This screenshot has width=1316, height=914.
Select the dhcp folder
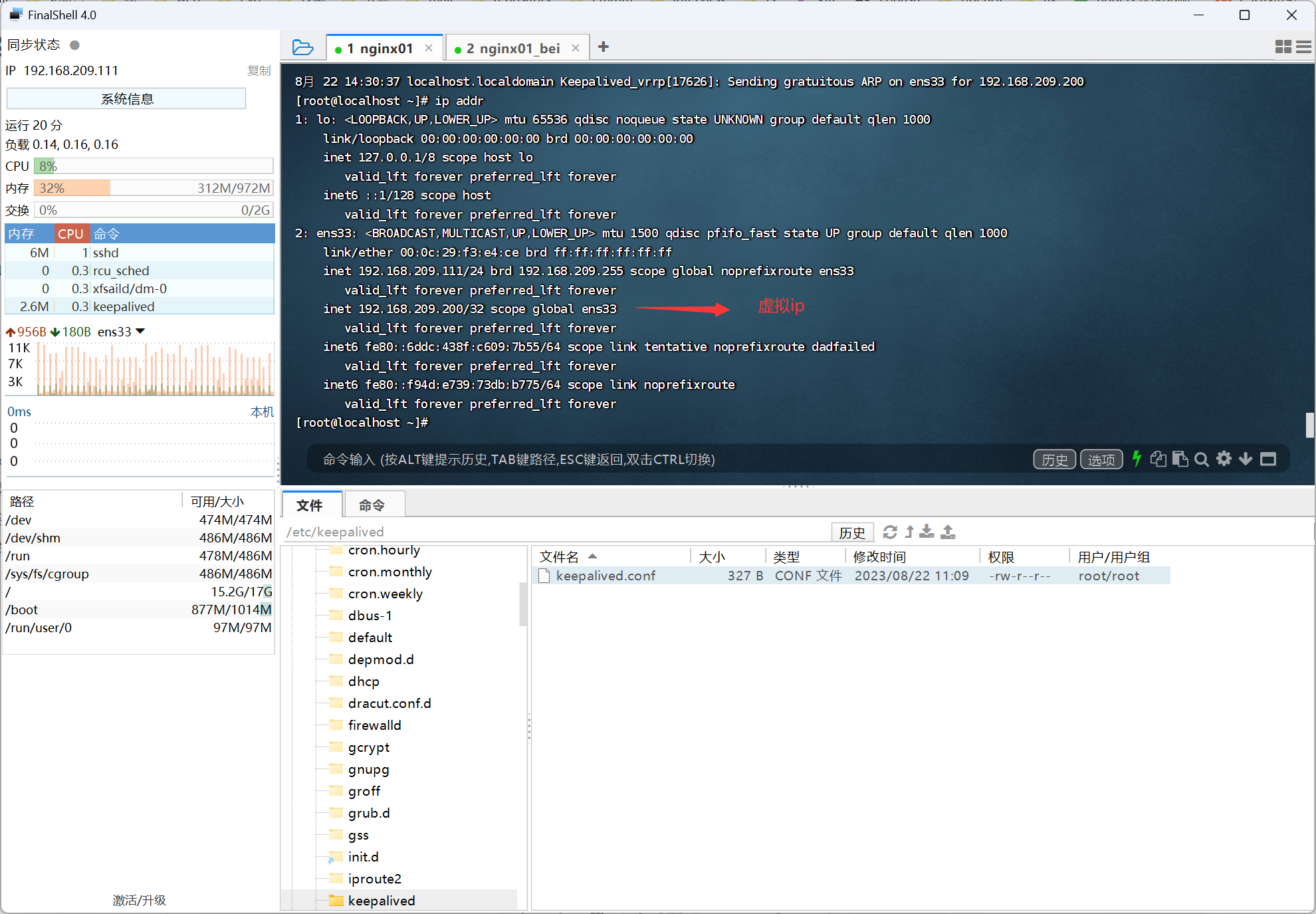tap(363, 681)
